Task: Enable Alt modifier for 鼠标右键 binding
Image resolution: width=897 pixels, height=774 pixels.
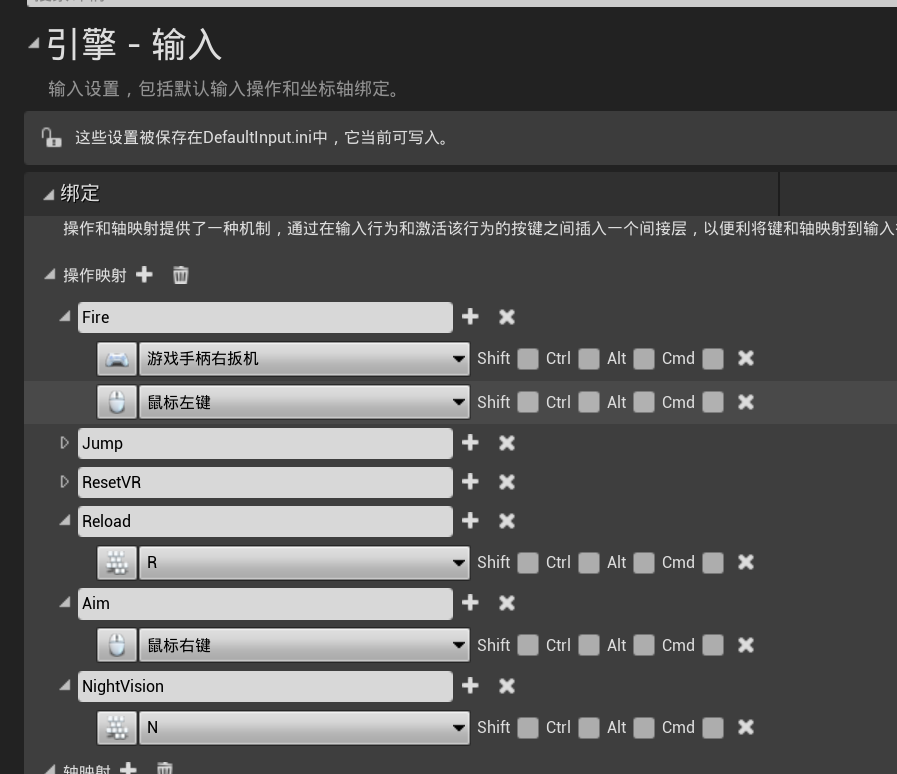Action: coord(644,645)
